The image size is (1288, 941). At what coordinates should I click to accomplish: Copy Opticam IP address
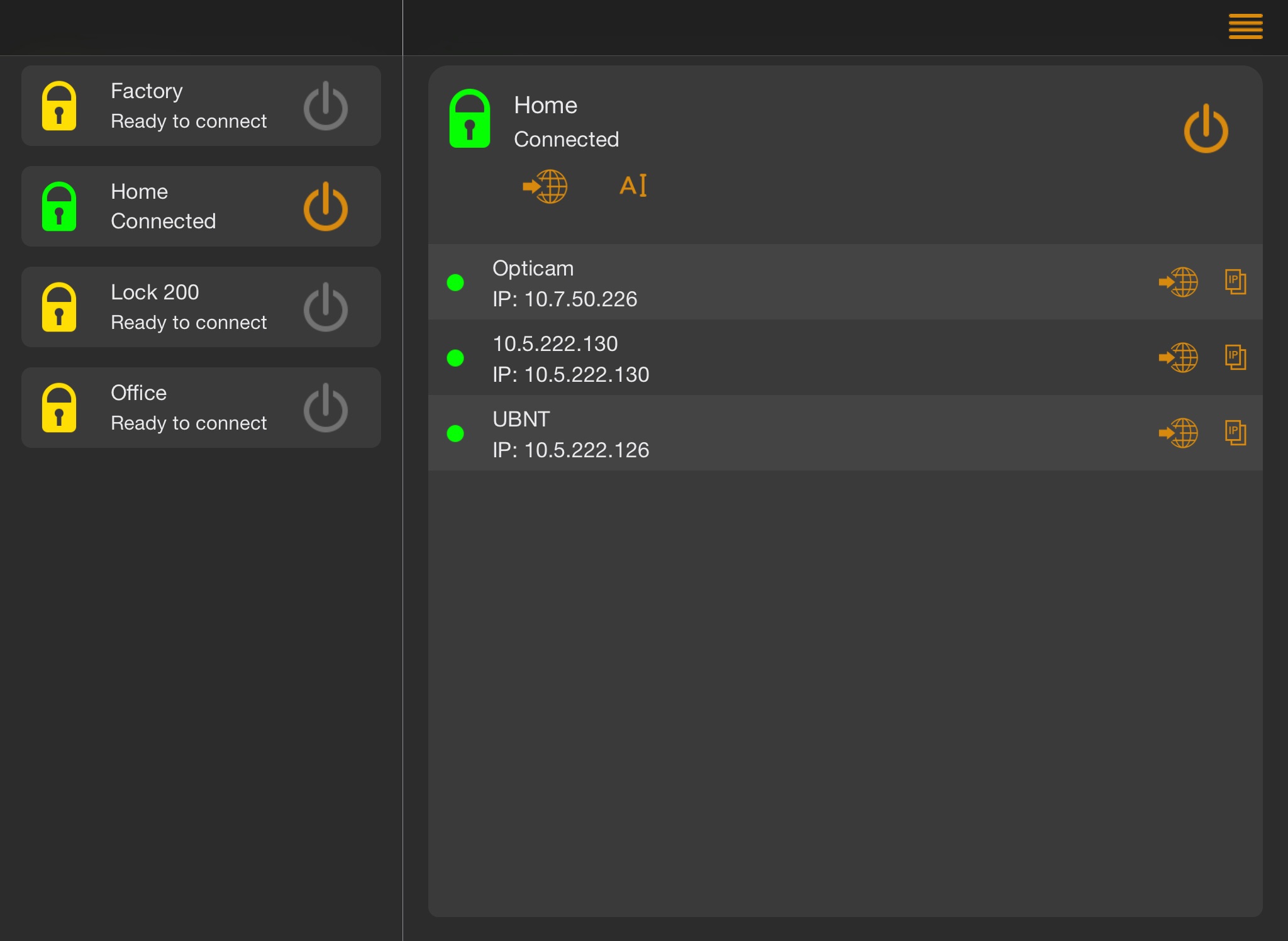(1235, 282)
